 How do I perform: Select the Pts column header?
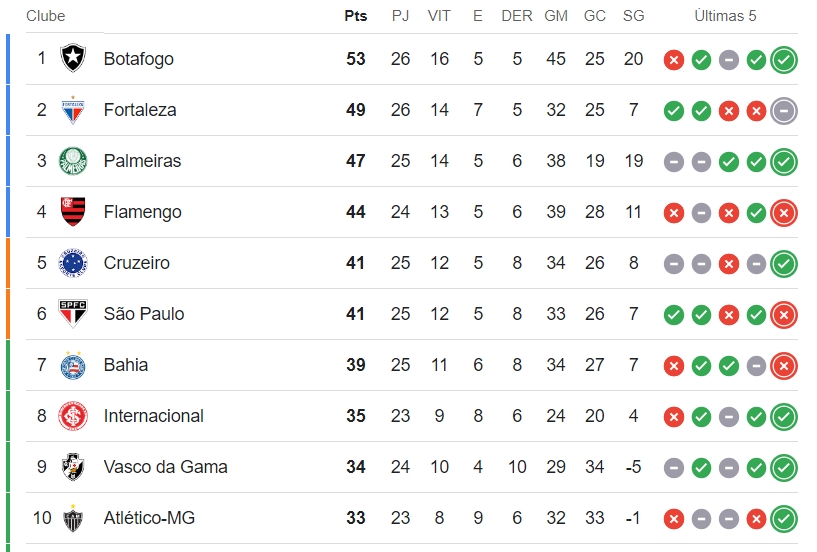click(355, 16)
